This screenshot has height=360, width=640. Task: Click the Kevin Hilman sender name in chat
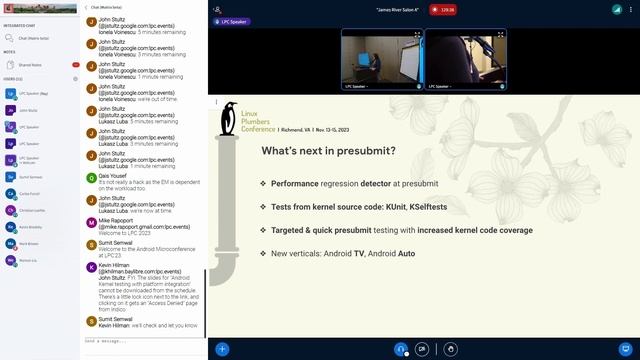114,265
